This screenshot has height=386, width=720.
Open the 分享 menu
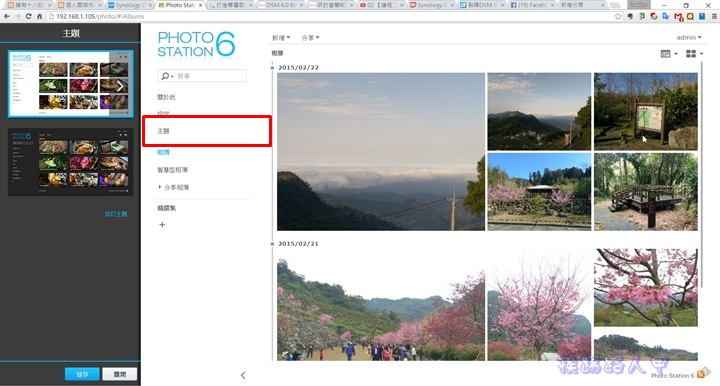pyautogui.click(x=310, y=38)
